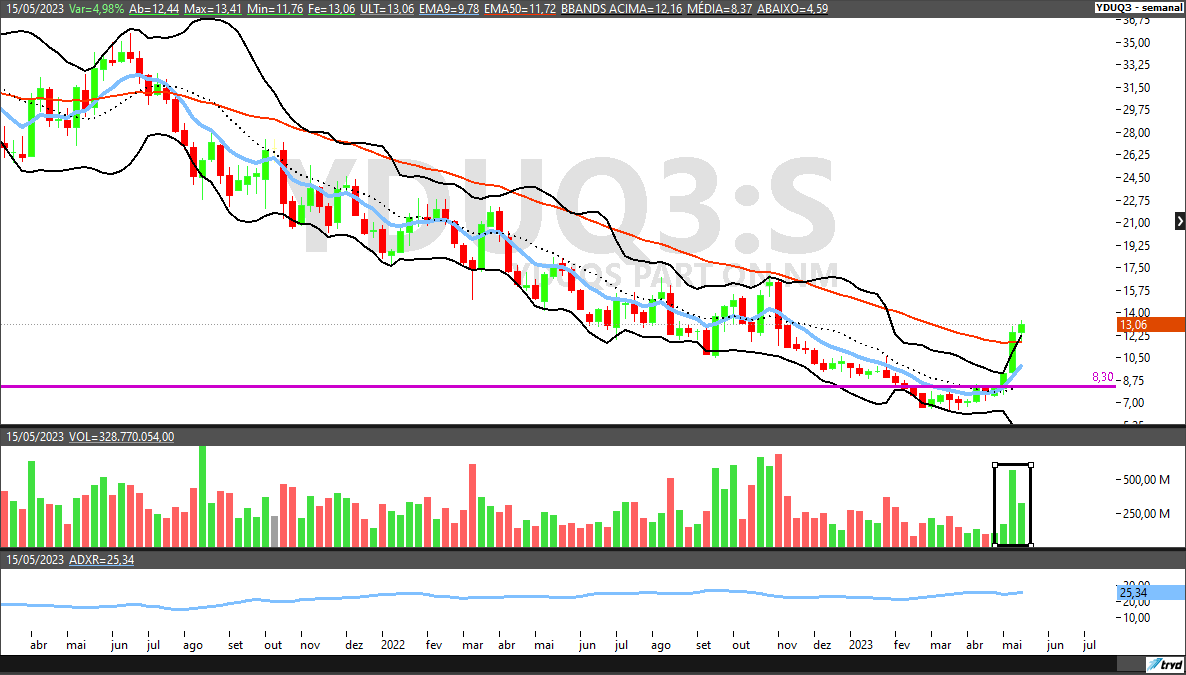The image size is (1186, 675).
Task: Expand the blue arrow tab on the right edge
Action: 1178,223
